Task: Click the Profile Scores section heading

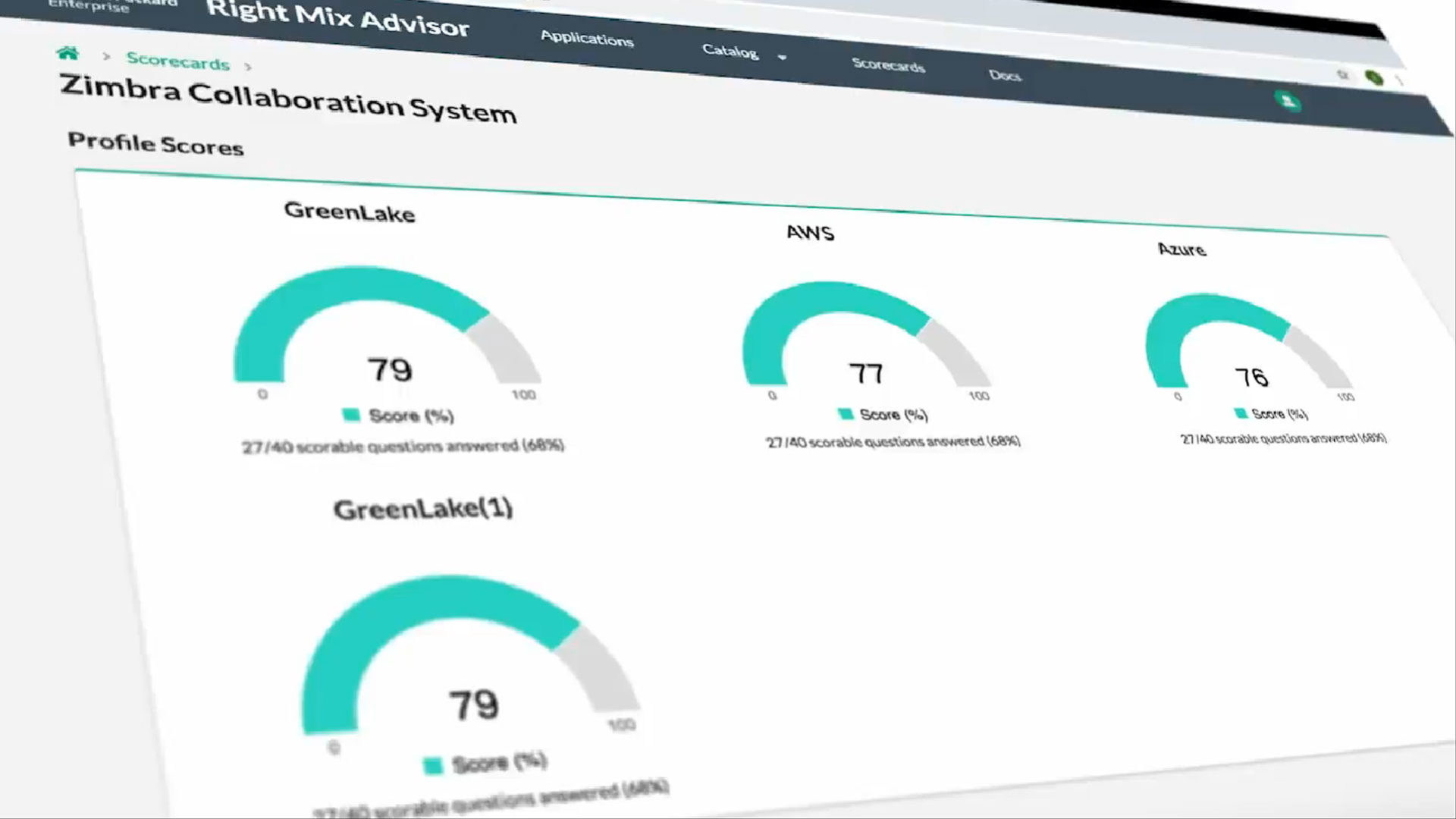Action: click(x=155, y=143)
